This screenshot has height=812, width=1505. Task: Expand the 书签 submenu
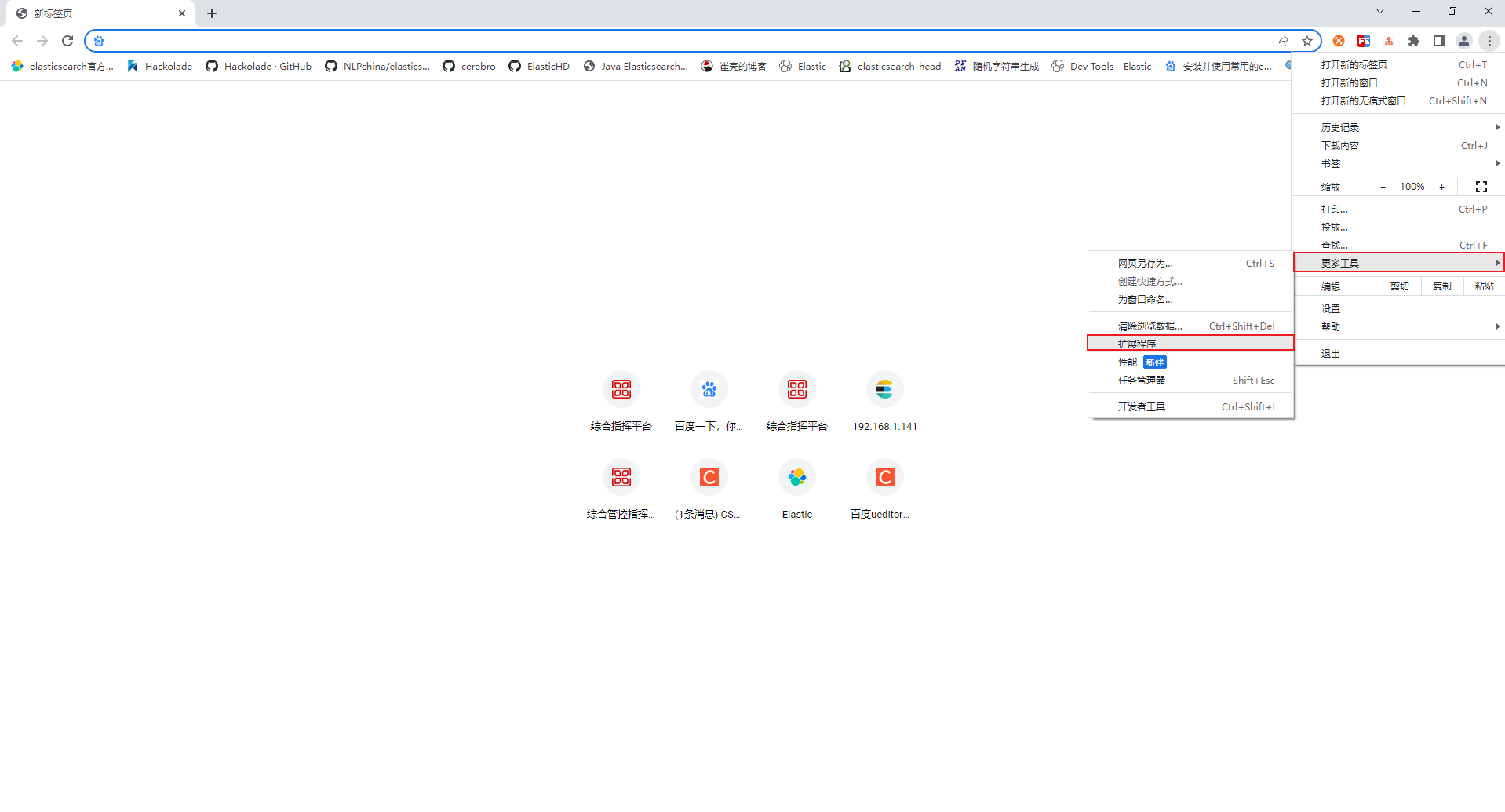(x=1331, y=163)
